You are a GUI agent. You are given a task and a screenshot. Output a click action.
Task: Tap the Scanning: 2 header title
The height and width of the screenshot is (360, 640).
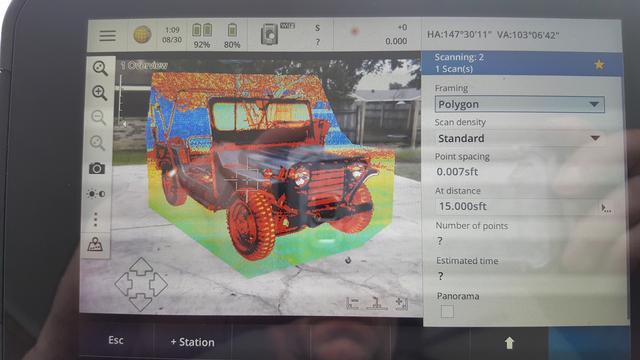point(459,57)
